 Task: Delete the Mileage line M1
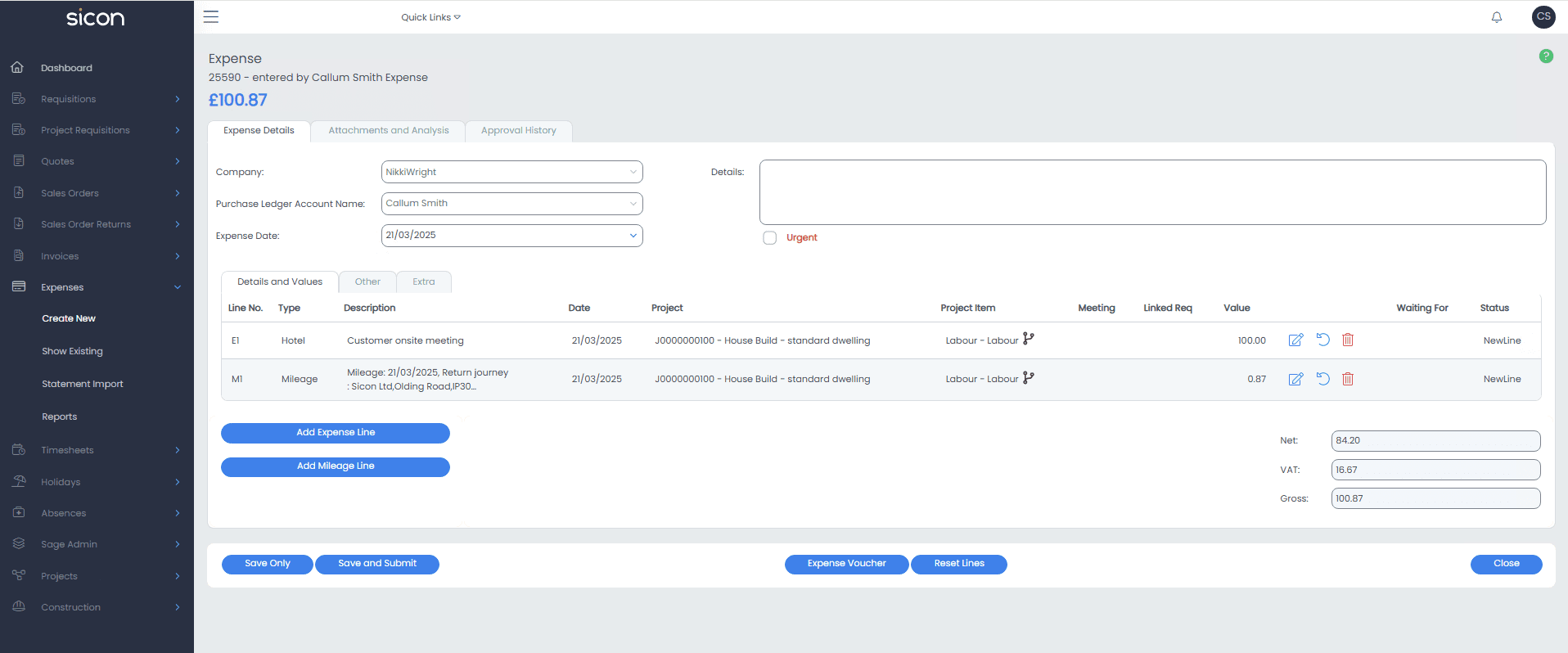[x=1348, y=379]
